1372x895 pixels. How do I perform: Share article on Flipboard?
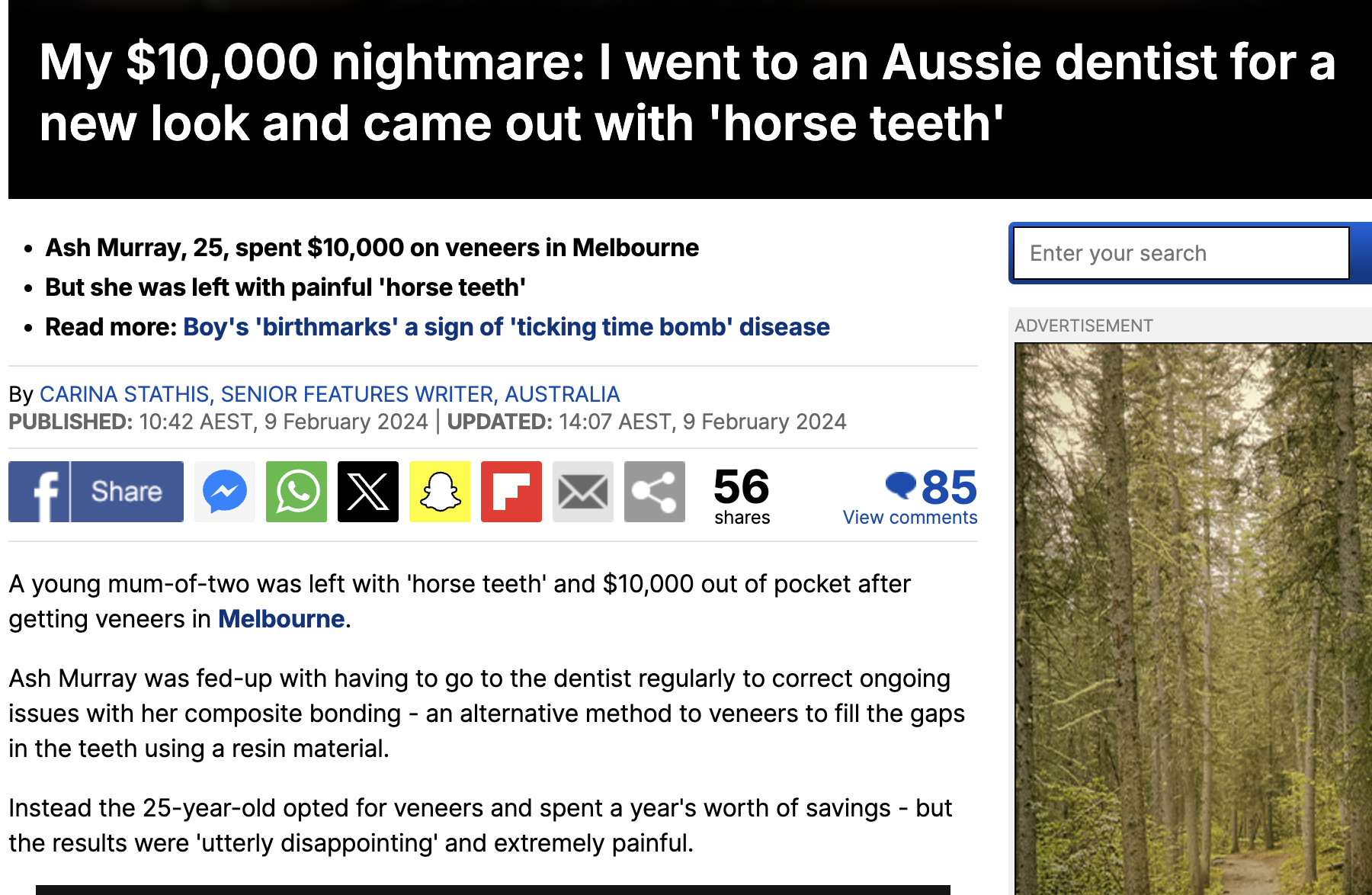coord(511,492)
